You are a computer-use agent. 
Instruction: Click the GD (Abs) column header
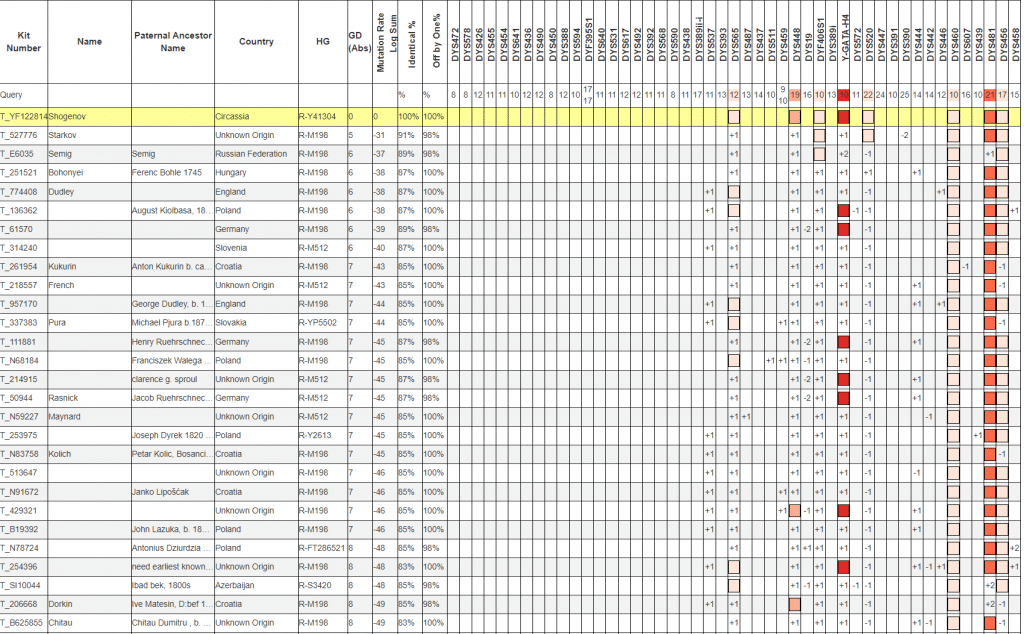click(x=354, y=41)
